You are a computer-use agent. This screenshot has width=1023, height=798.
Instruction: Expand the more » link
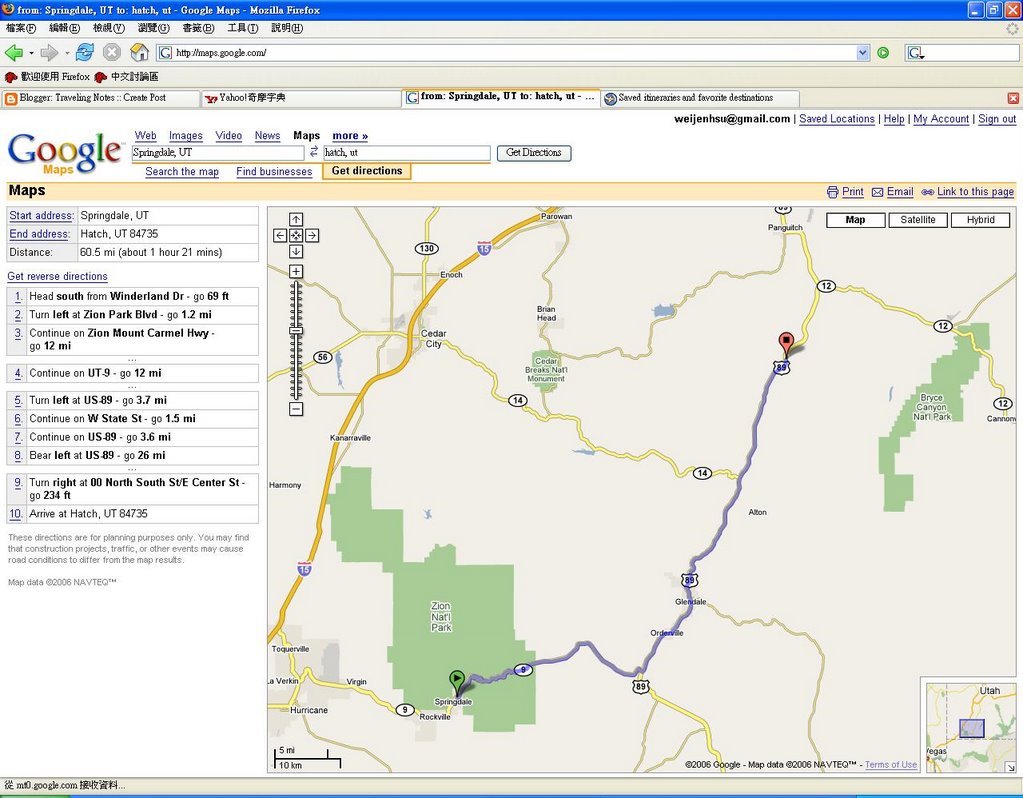coord(350,136)
